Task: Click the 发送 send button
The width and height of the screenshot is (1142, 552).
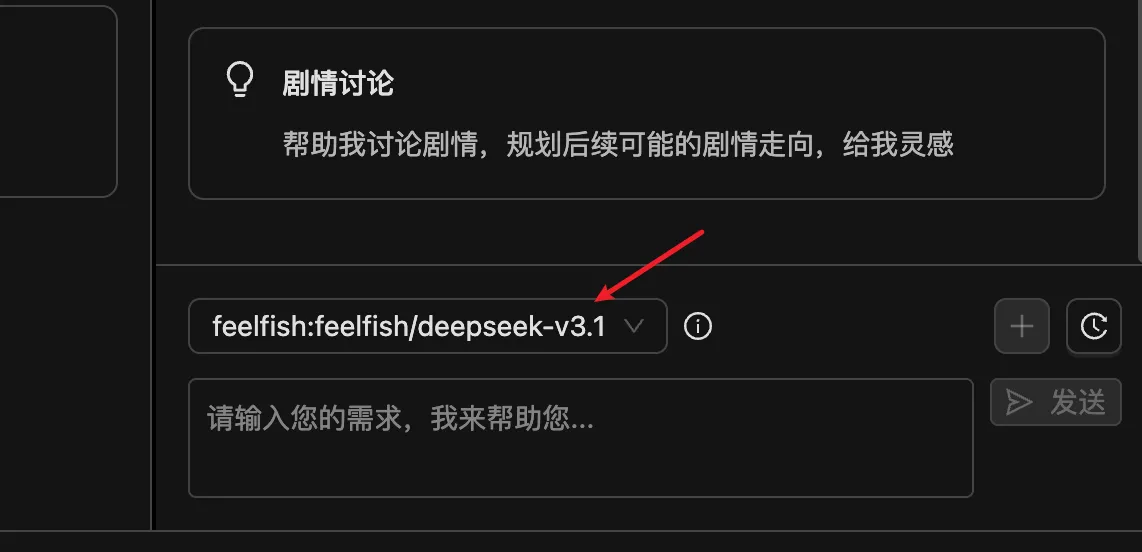Action: tap(1055, 402)
